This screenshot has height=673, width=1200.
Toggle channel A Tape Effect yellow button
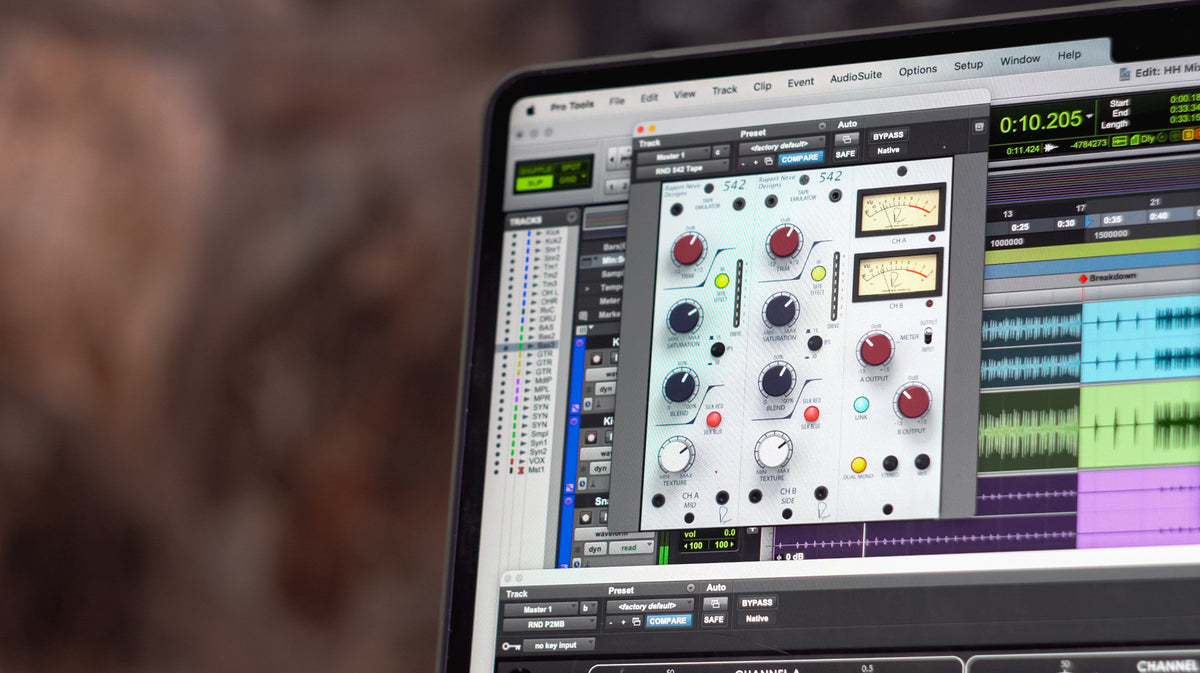point(721,283)
